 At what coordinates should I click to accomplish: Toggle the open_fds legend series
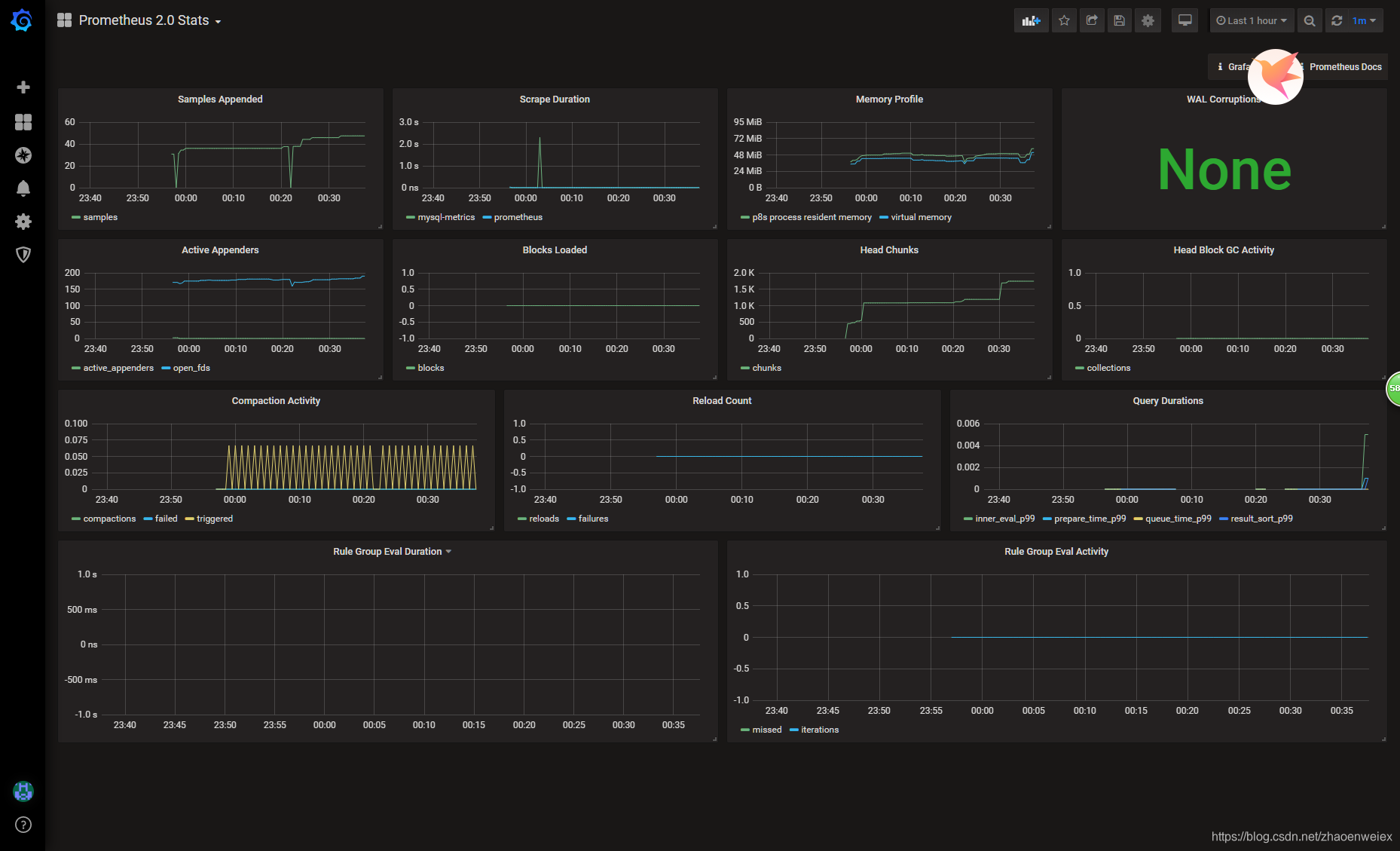(191, 368)
